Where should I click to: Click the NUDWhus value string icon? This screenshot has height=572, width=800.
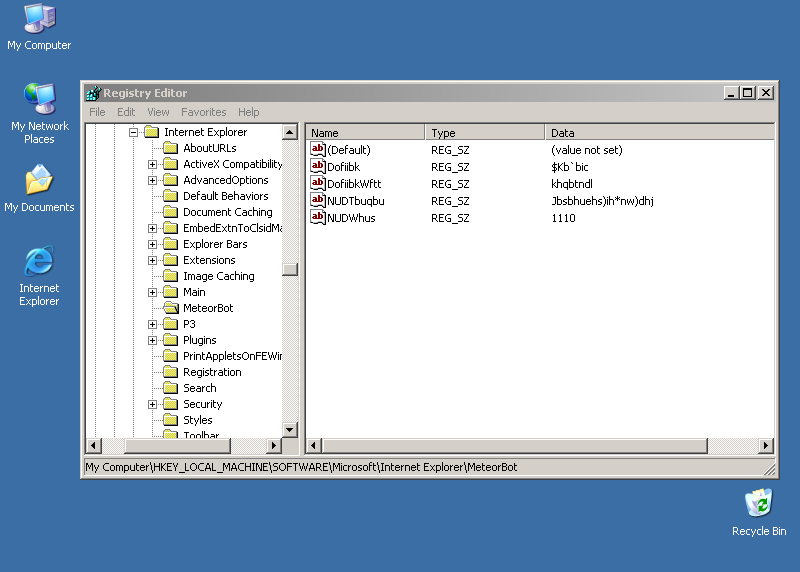coord(318,217)
